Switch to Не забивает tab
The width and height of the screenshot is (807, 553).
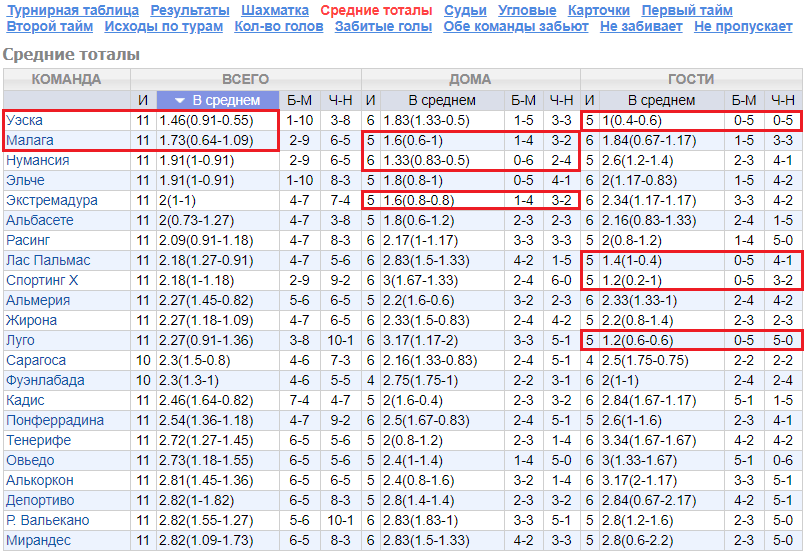pos(641,26)
